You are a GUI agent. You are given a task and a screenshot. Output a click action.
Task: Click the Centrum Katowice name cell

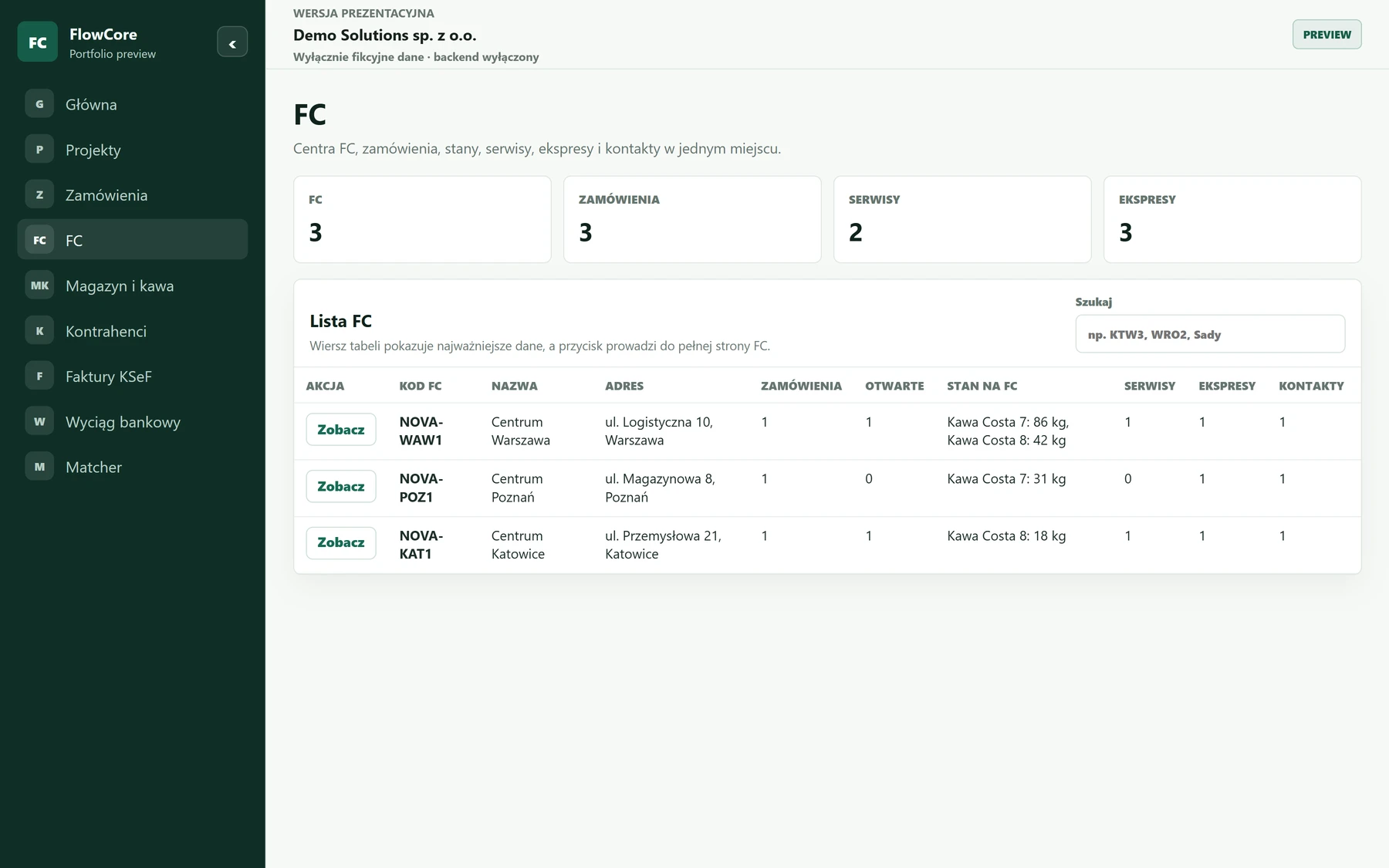[518, 545]
